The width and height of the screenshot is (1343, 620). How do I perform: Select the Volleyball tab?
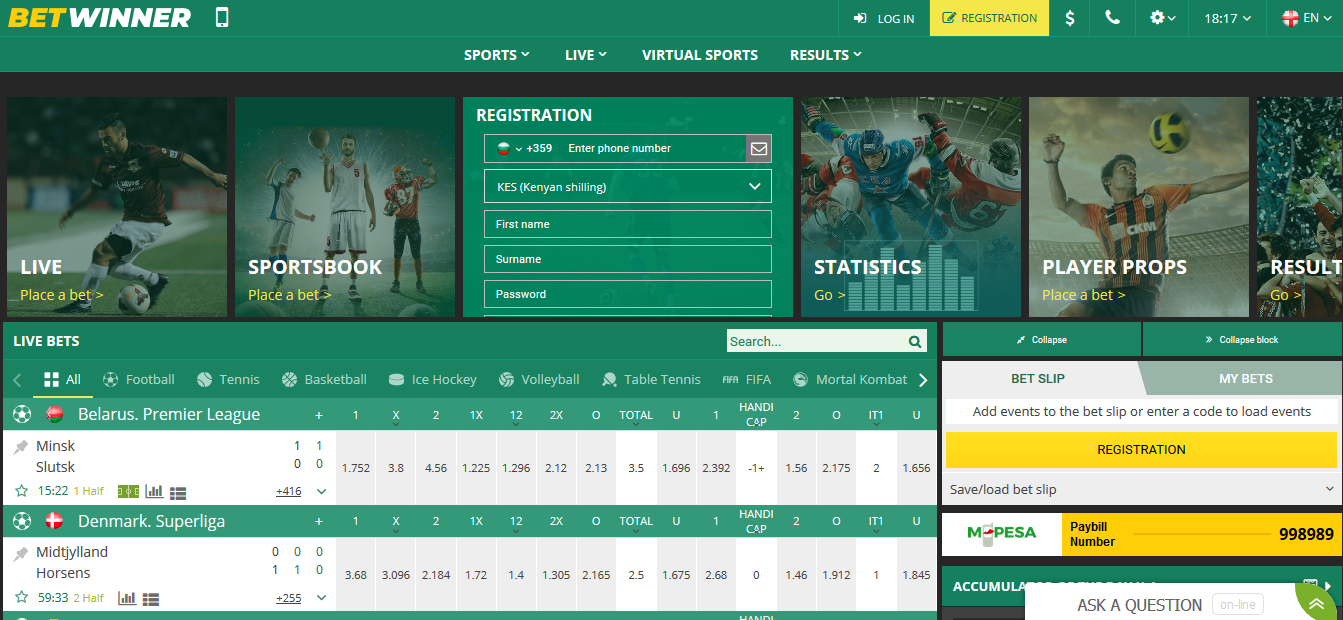[x=538, y=379]
